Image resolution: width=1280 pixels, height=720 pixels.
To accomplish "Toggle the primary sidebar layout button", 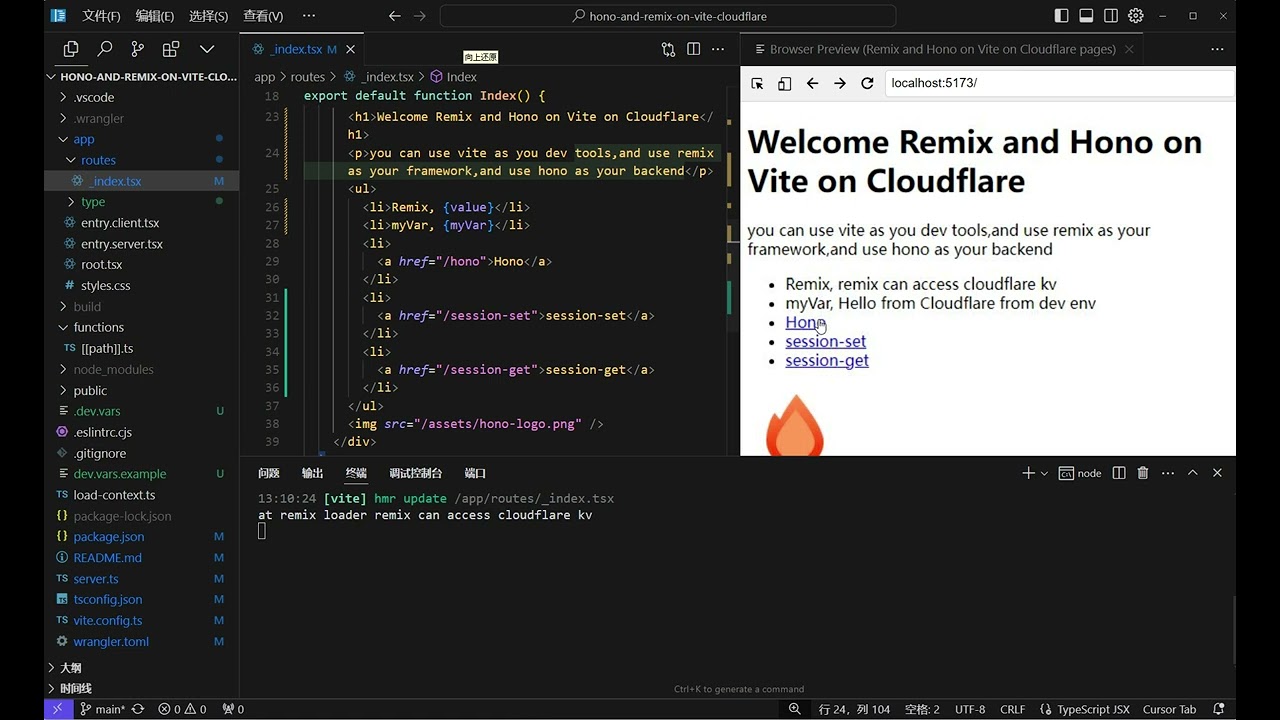I will point(1061,16).
